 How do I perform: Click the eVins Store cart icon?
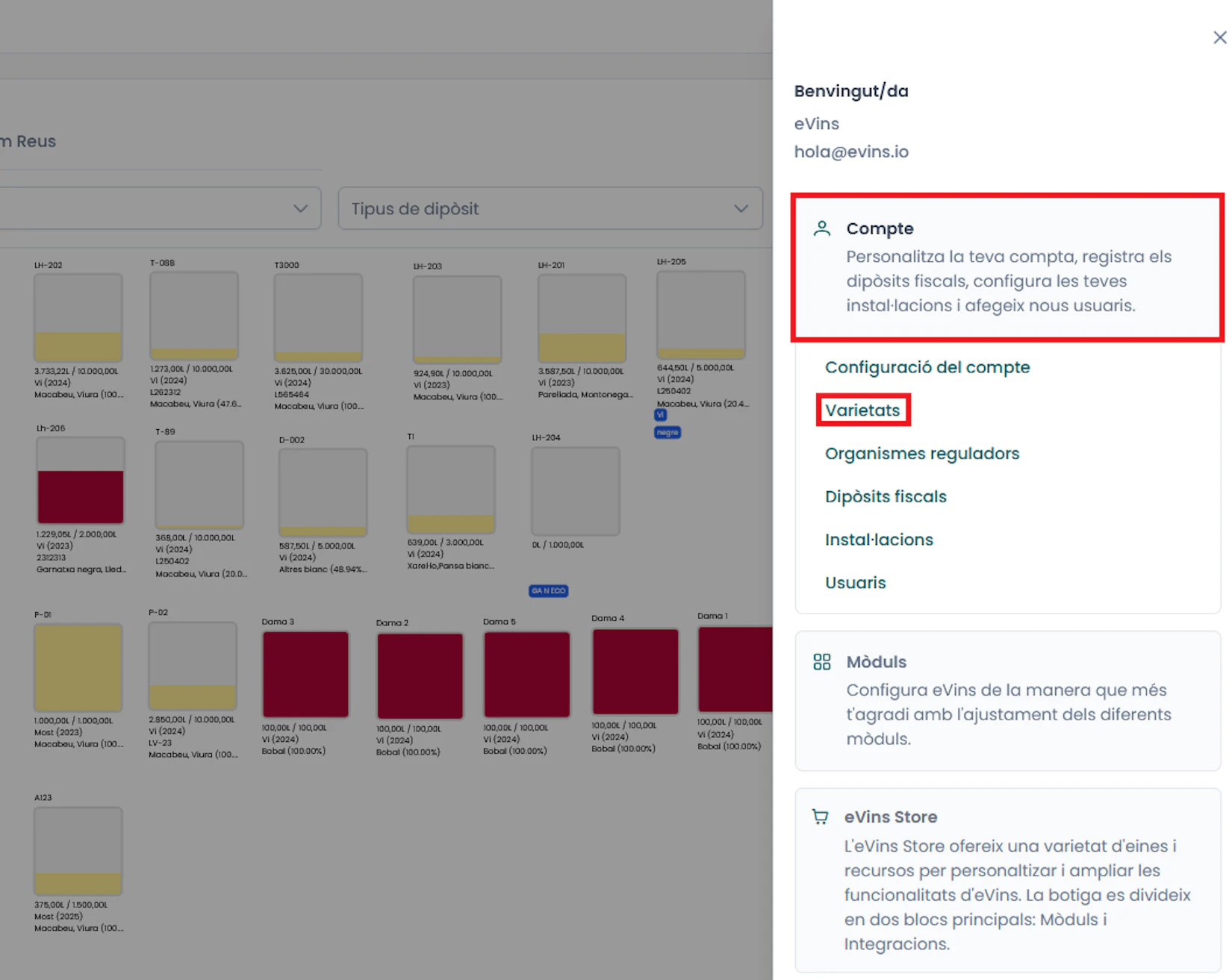(x=820, y=817)
